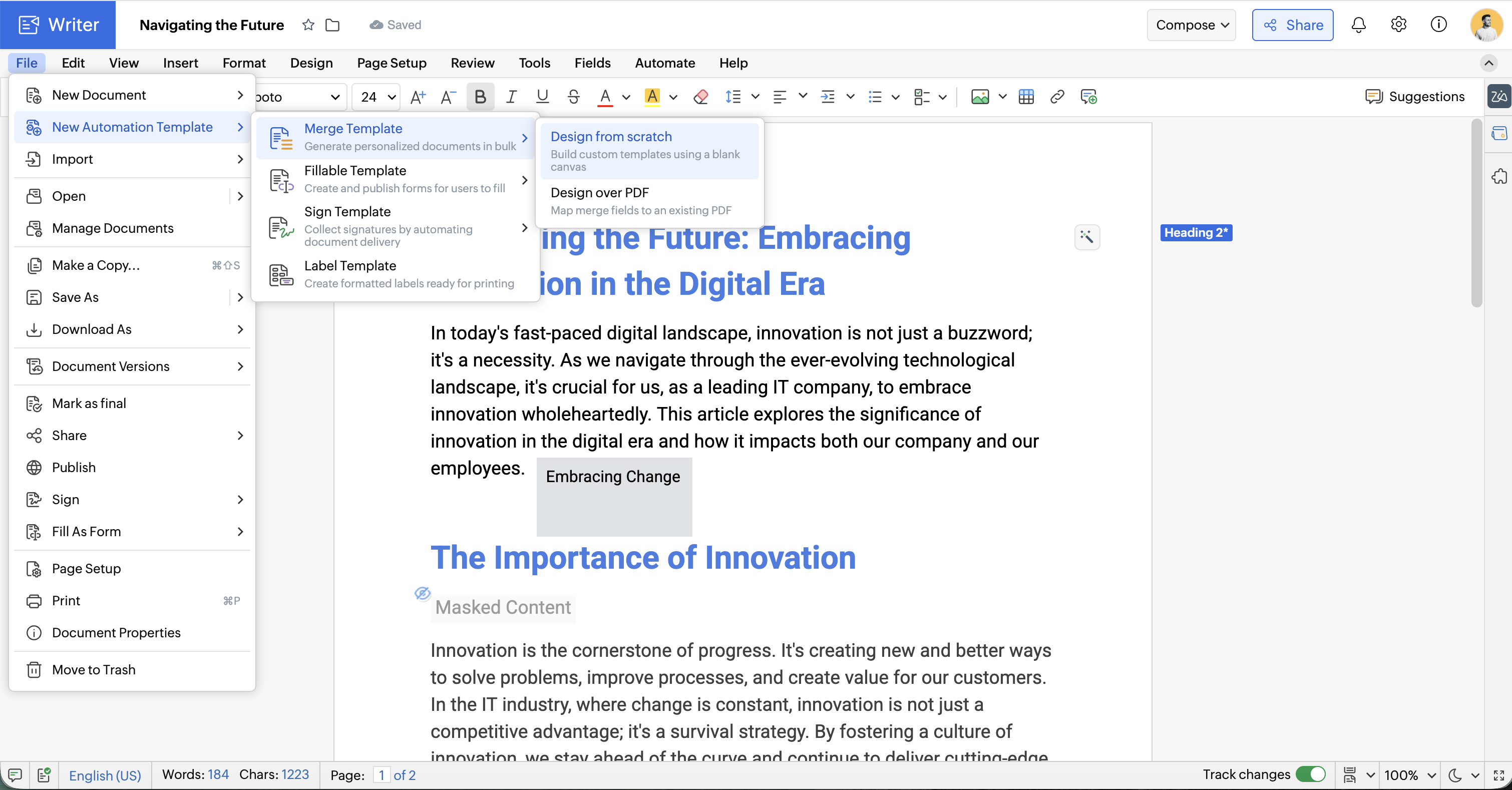This screenshot has width=1512, height=790.
Task: Click the star icon to favorite document
Action: click(308, 25)
